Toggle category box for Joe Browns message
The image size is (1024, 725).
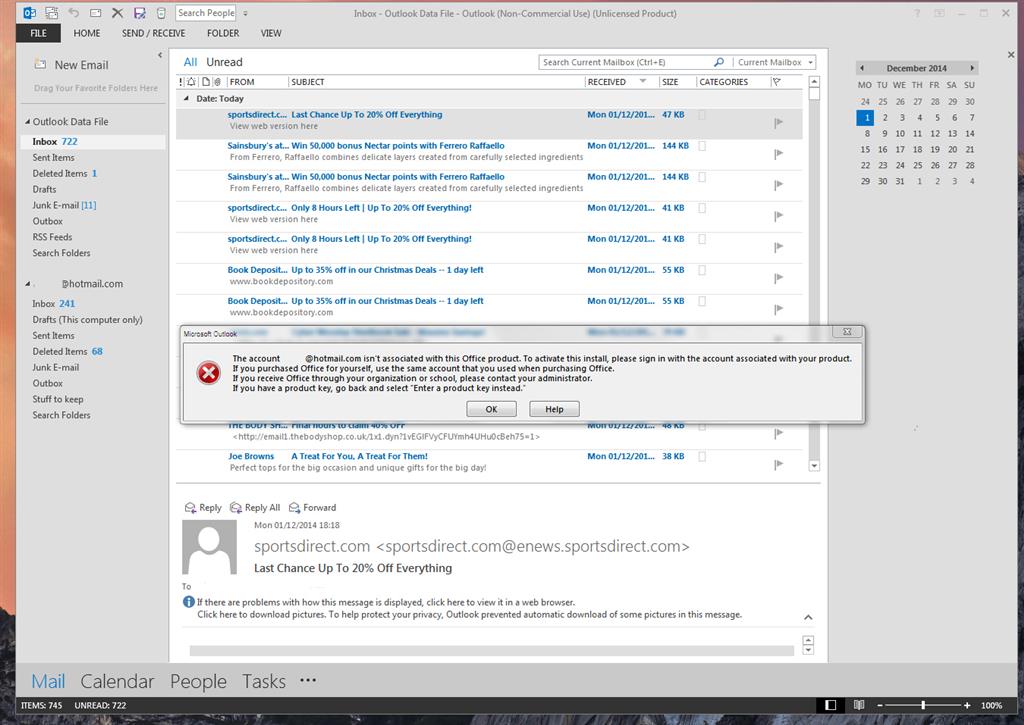702,457
